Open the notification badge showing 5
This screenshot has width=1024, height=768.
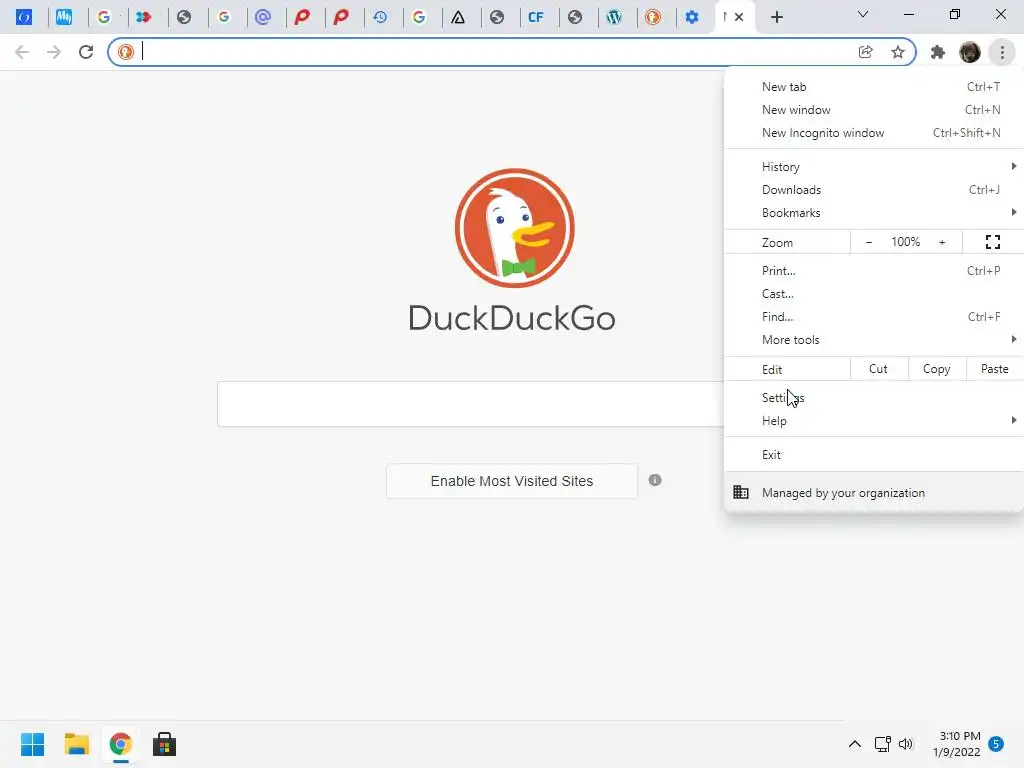[996, 744]
